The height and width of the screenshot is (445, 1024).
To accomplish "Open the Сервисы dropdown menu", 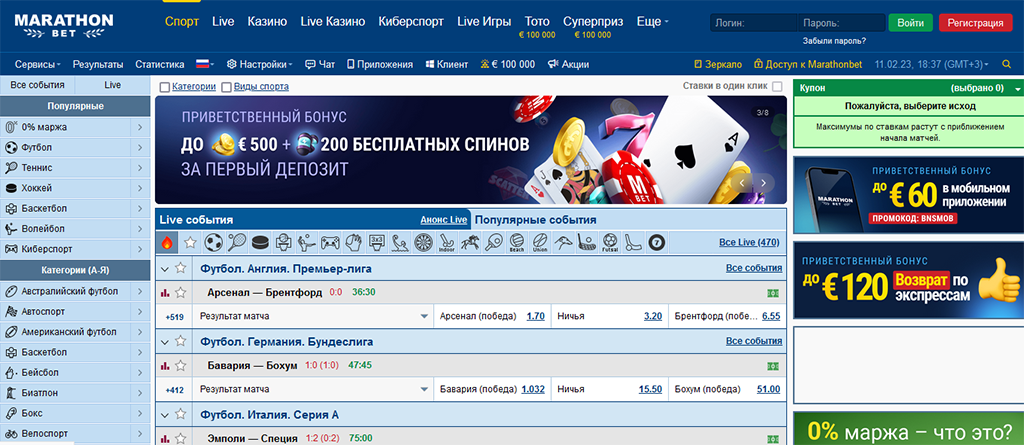I will (38, 64).
